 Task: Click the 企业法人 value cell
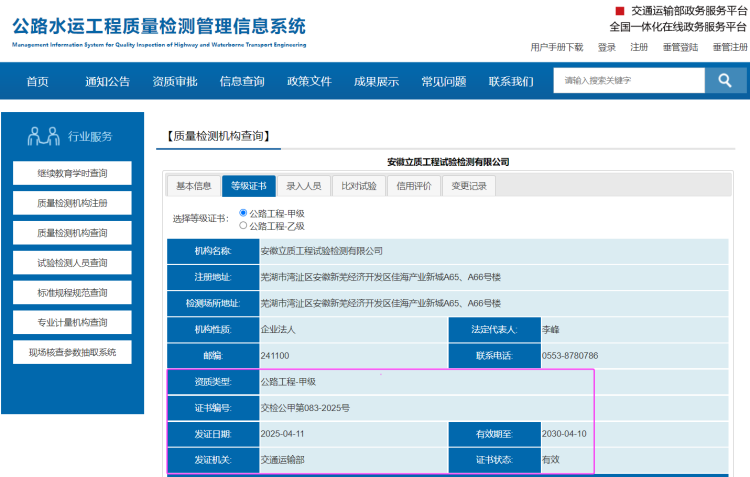tap(353, 330)
